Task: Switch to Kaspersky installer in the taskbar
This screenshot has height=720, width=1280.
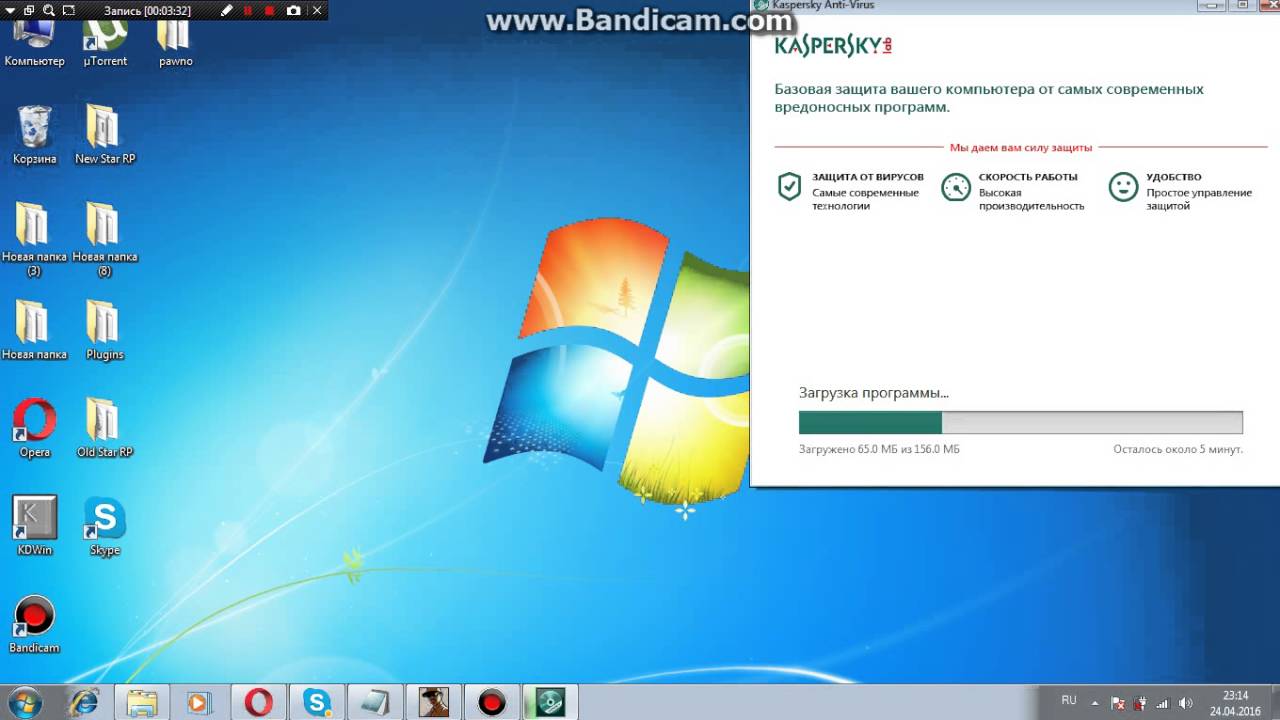Action: coord(550,702)
